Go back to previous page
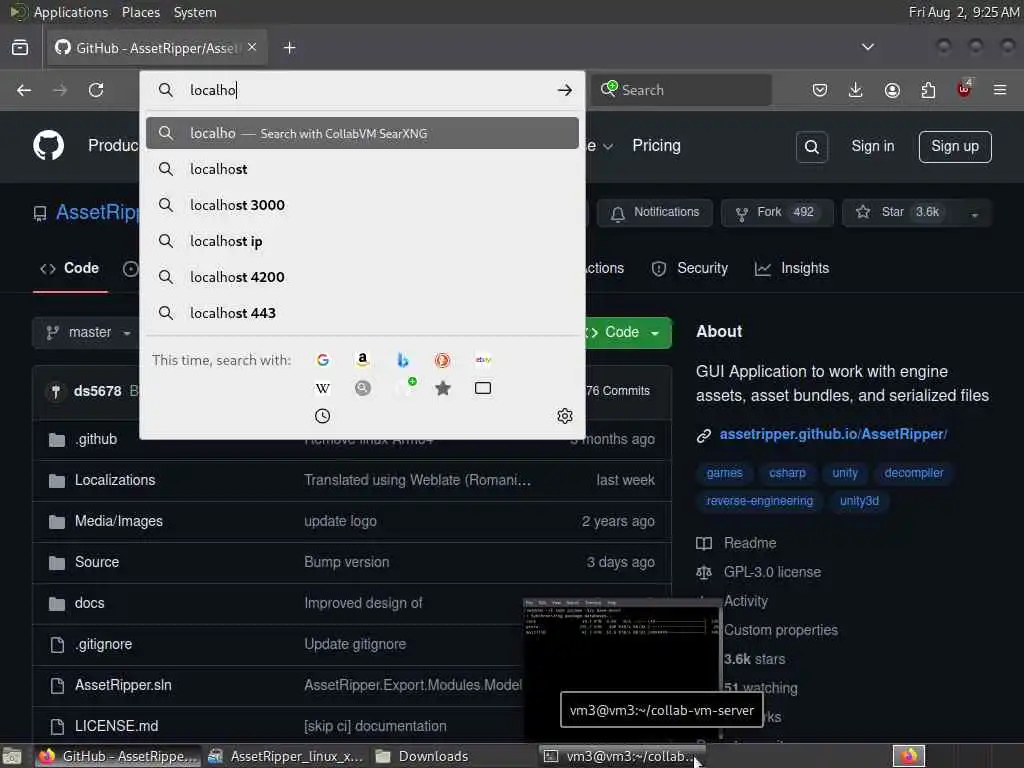 point(24,90)
